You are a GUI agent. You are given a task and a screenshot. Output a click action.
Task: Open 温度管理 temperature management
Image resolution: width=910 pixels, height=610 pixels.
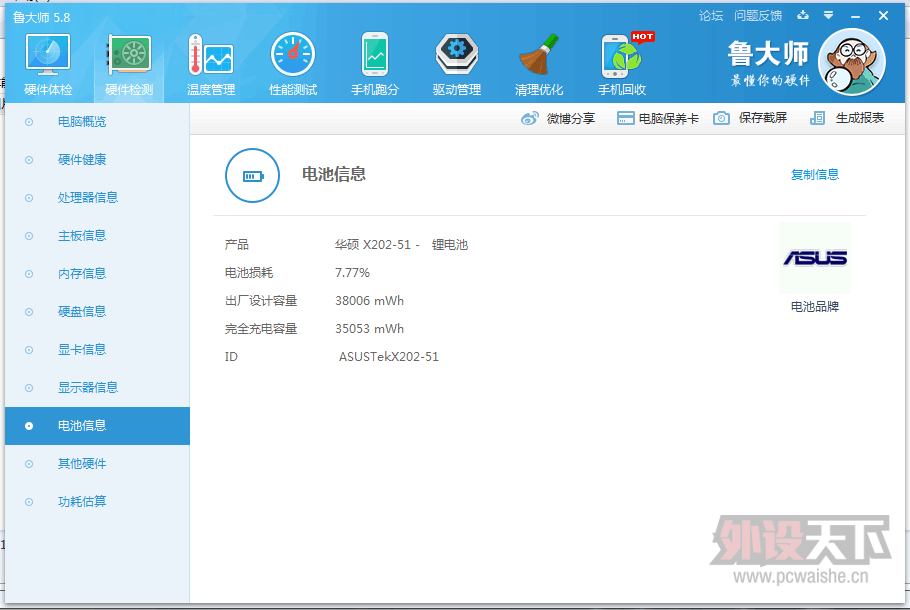211,55
